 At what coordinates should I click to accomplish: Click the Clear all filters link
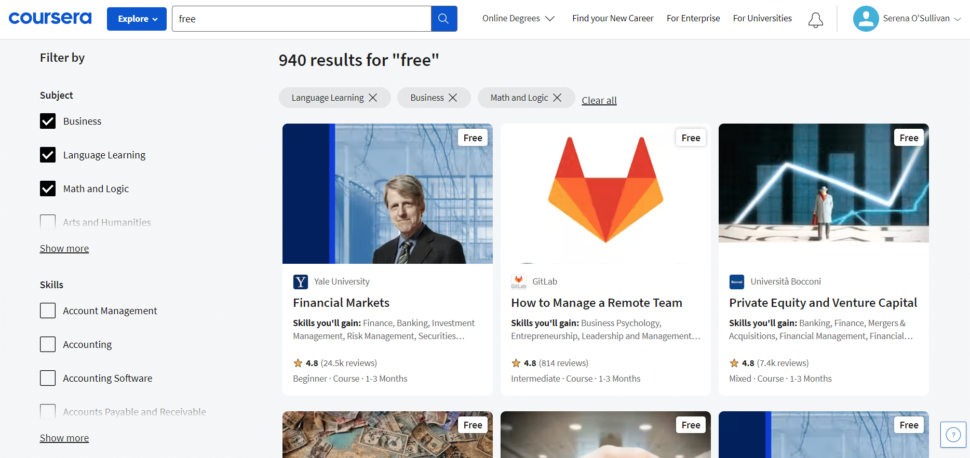click(x=599, y=100)
